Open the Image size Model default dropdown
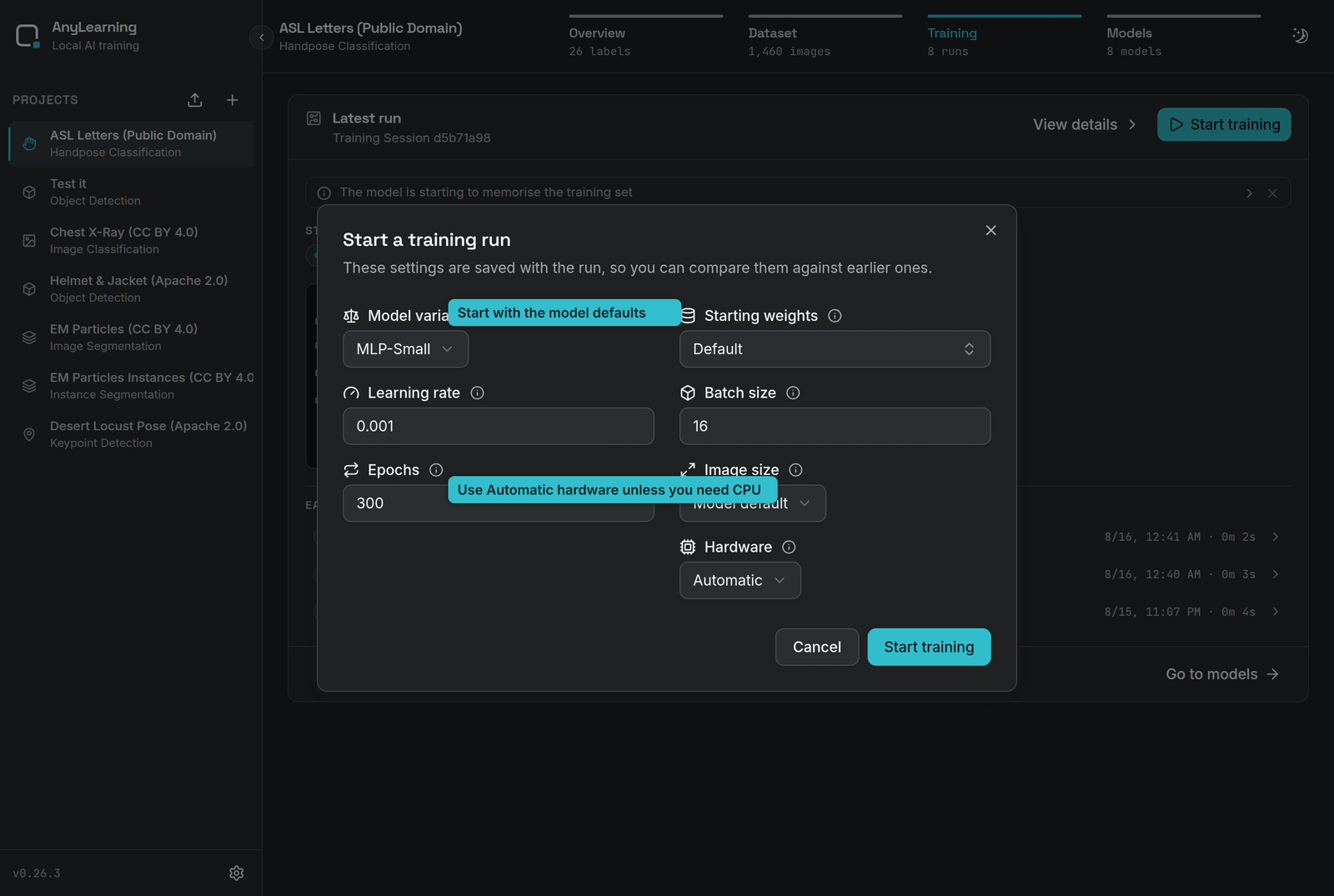The height and width of the screenshot is (896, 1334). 752,503
